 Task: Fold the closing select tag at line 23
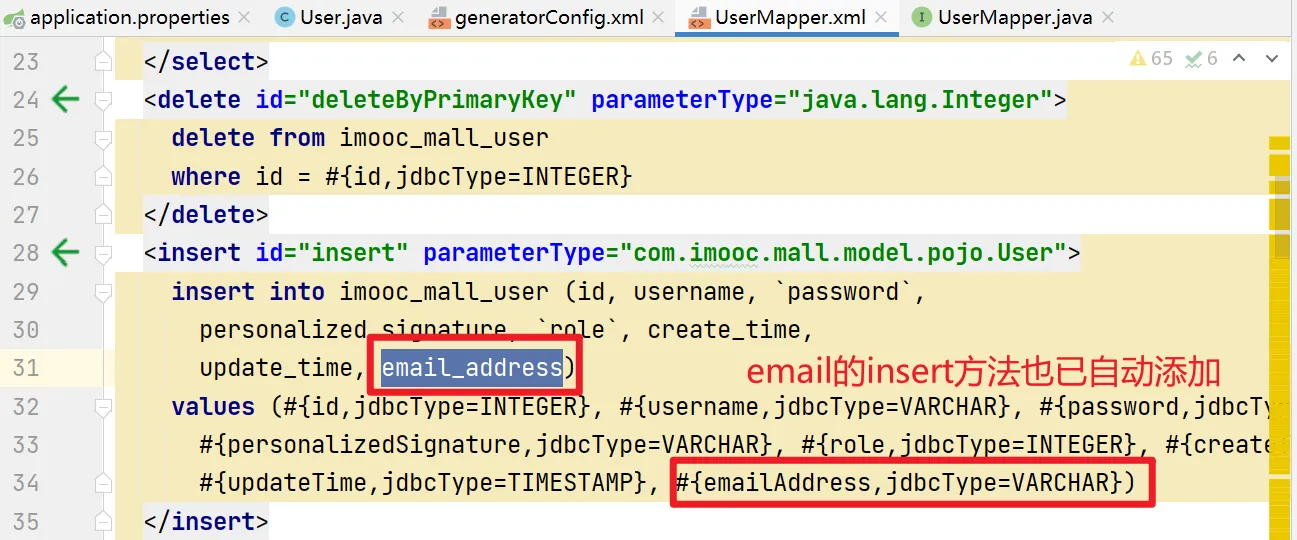103,62
